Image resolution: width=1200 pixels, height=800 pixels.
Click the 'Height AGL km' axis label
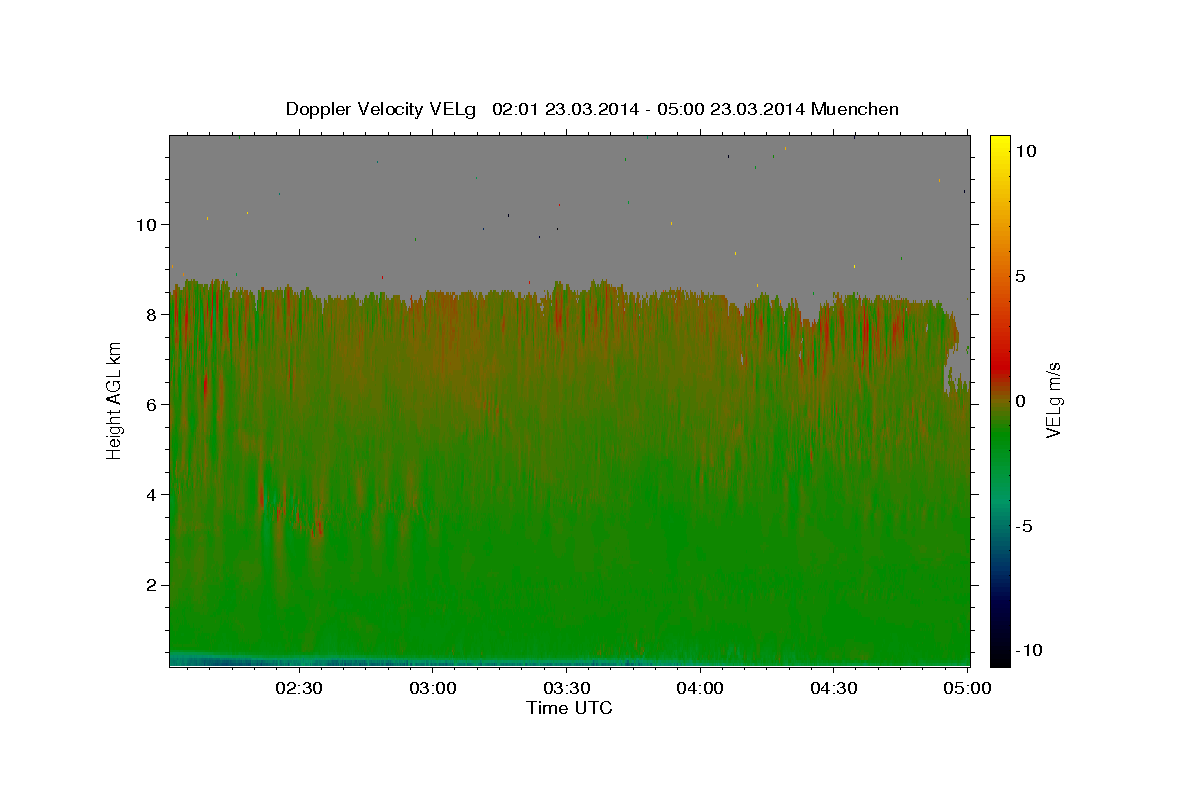coord(114,400)
